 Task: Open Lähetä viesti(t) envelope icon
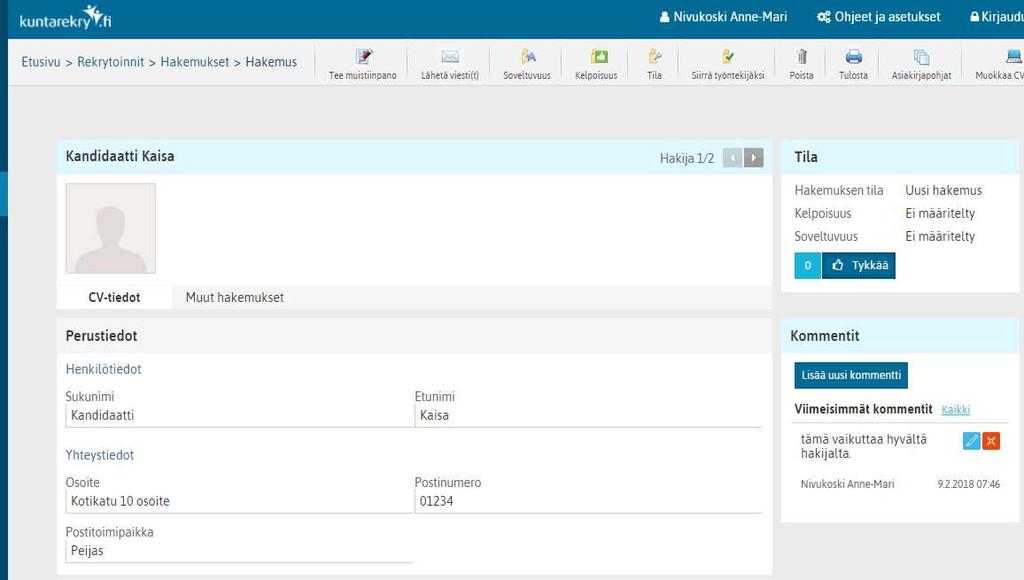point(450,57)
